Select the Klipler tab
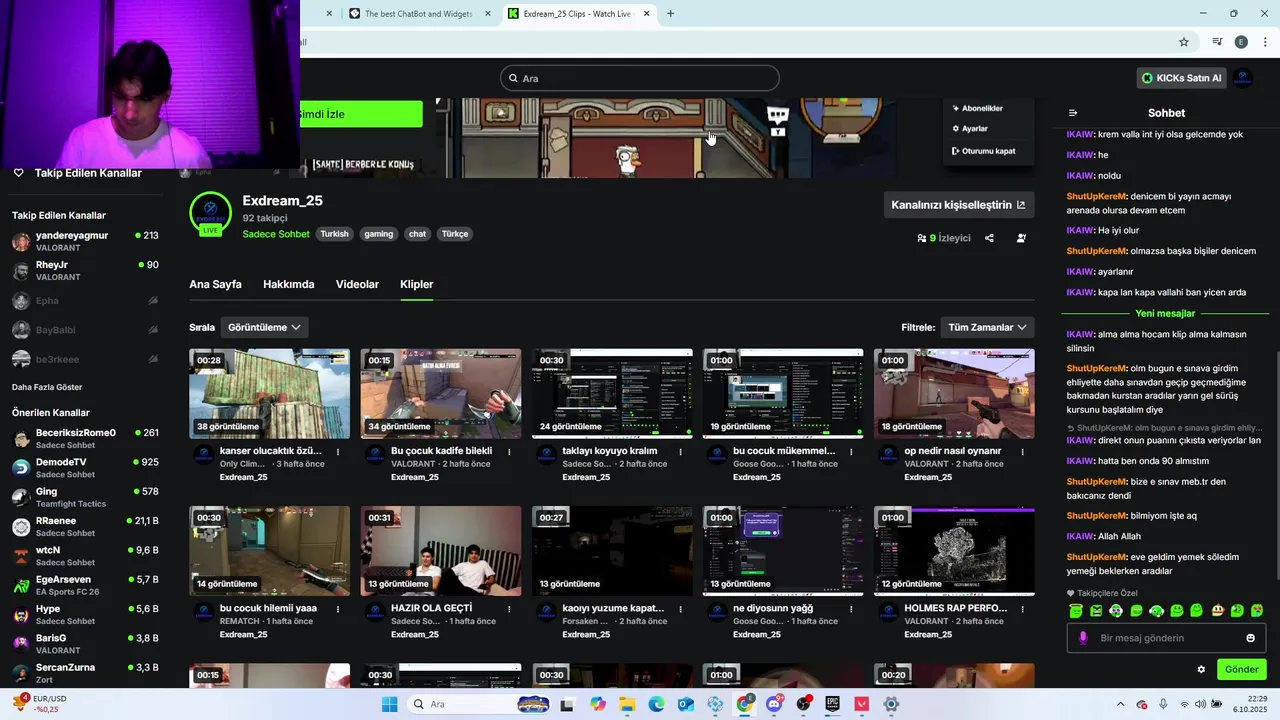The width and height of the screenshot is (1280, 720). 416,284
